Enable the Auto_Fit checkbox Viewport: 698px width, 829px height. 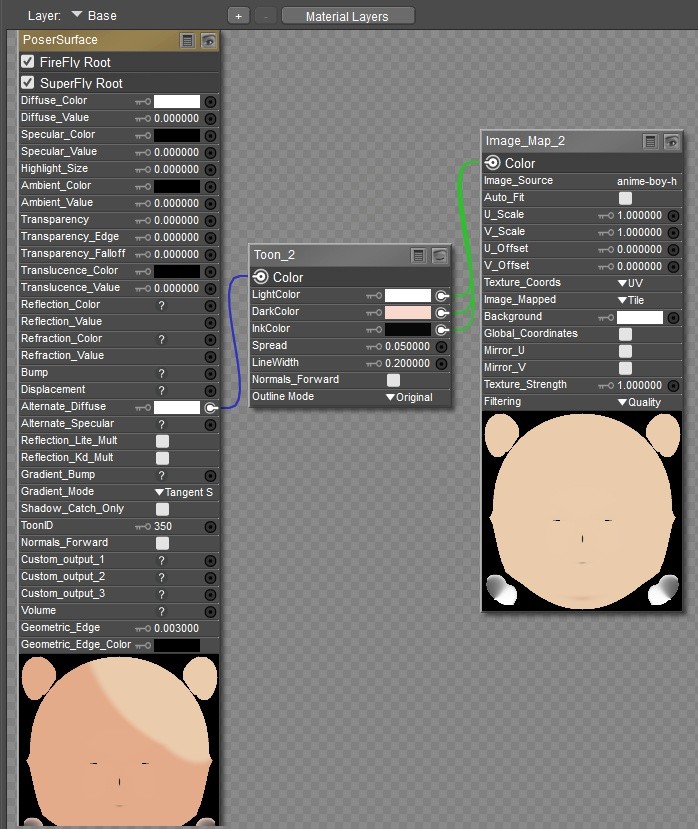tap(625, 198)
